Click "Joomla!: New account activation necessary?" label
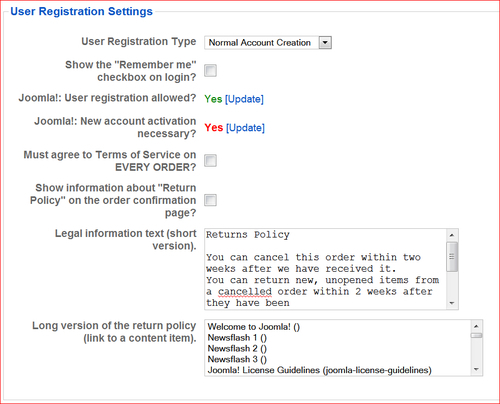Image resolution: width=500 pixels, height=404 pixels. [115, 127]
